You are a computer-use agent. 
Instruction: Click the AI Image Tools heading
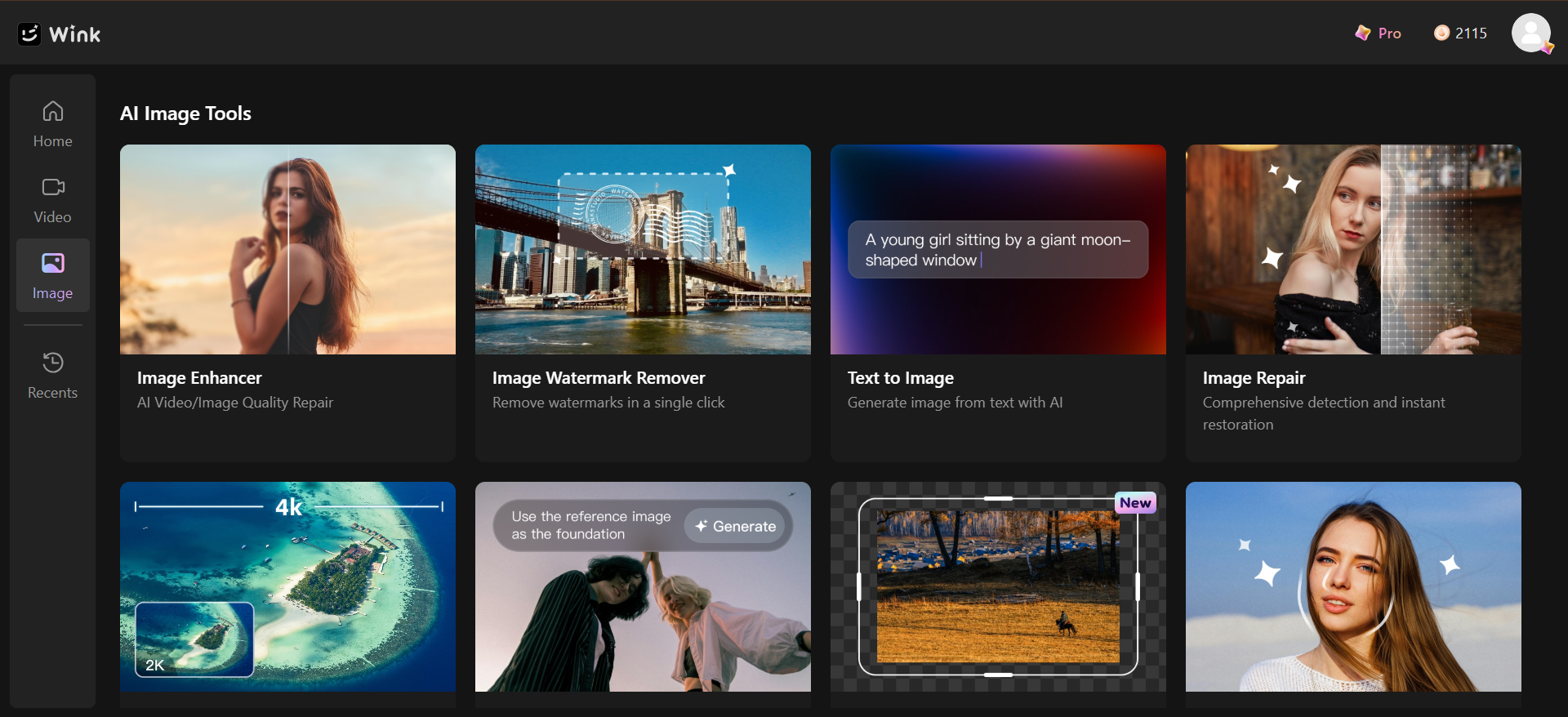point(185,114)
